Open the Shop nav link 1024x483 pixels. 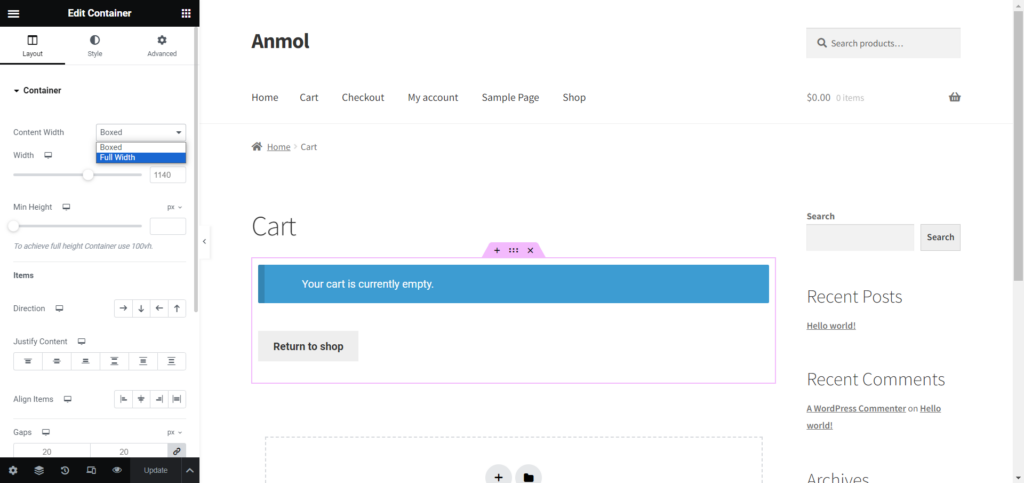click(x=574, y=97)
